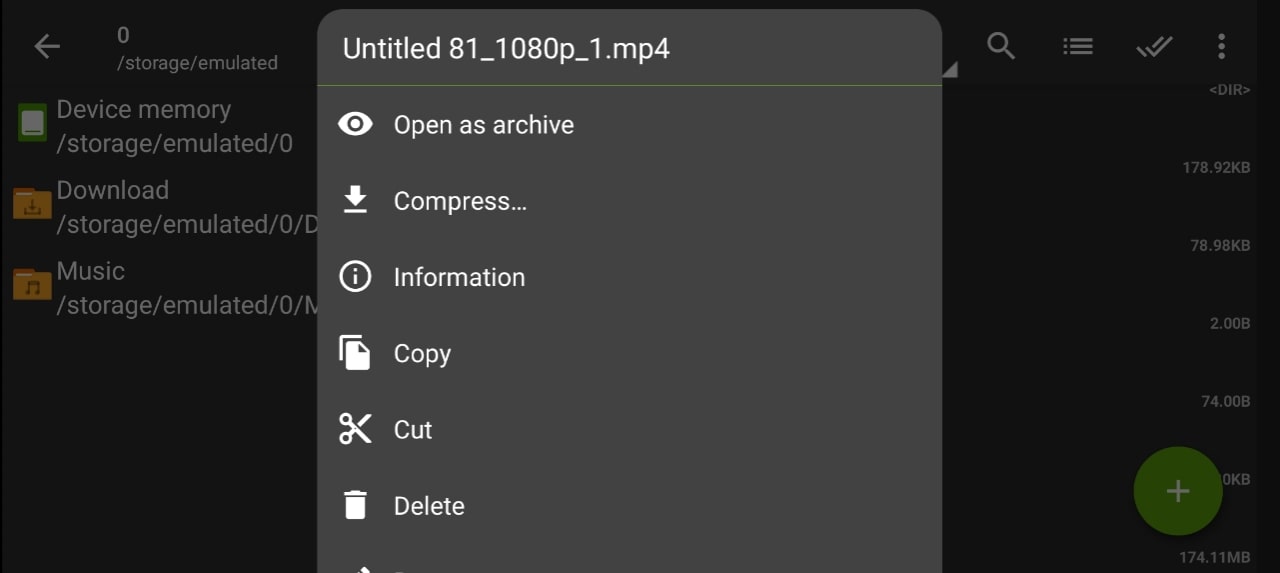Screen dimensions: 1280x573
Task: Click the Copy pages icon
Action: tap(355, 353)
